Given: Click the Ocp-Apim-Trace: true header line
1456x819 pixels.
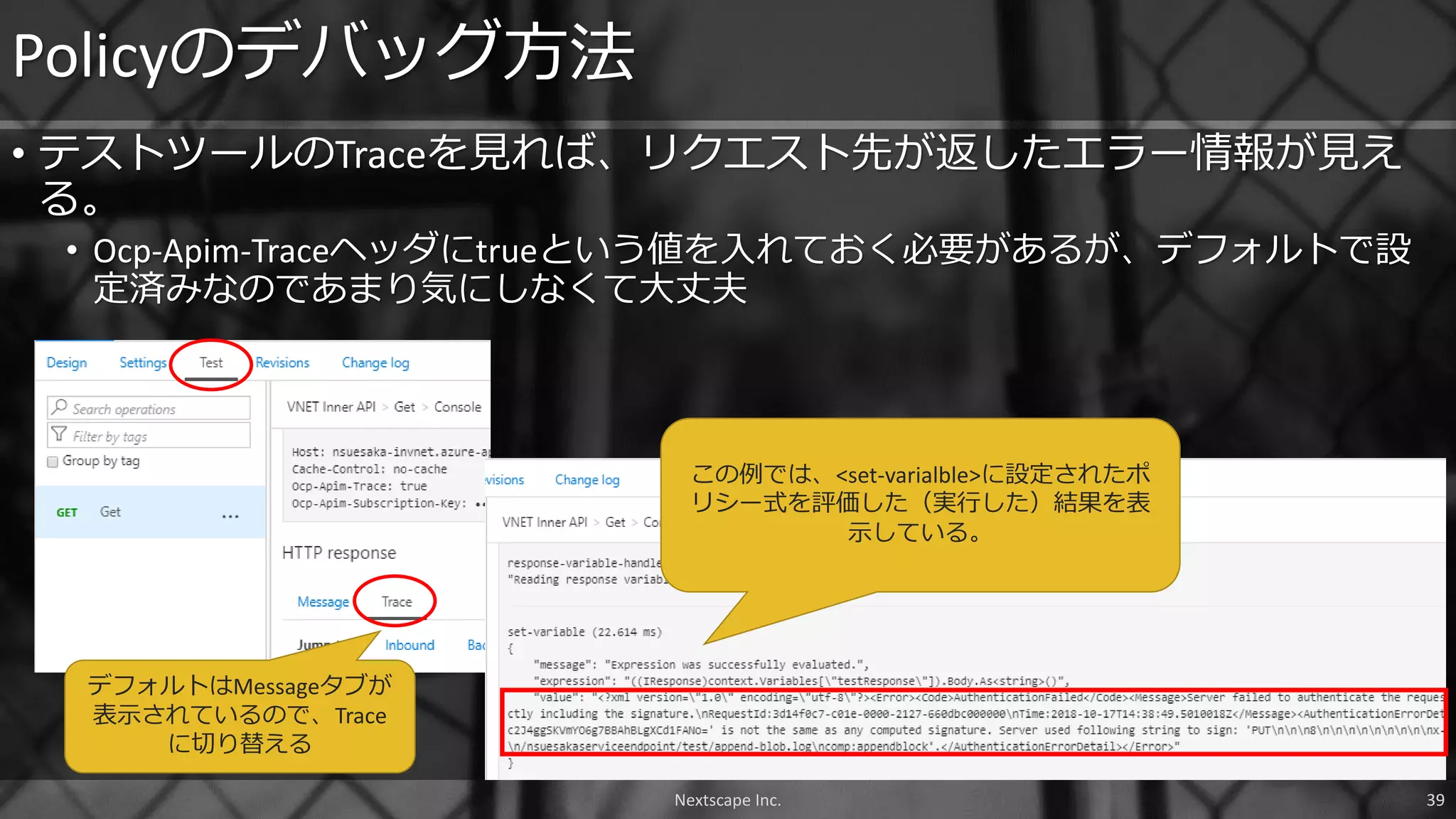Looking at the screenshot, I should pyautogui.click(x=359, y=486).
